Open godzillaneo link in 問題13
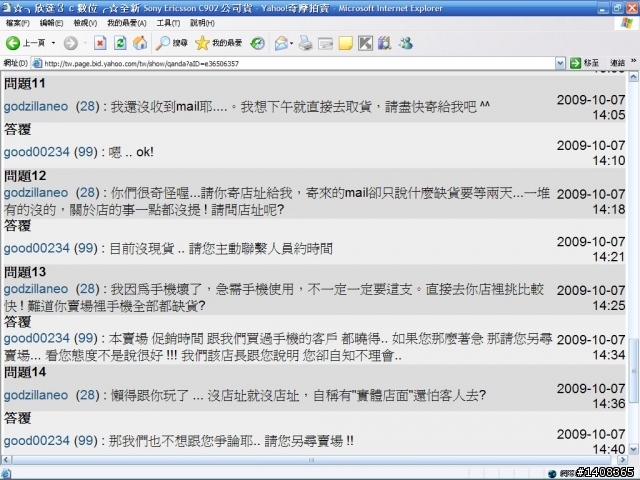 point(36,289)
